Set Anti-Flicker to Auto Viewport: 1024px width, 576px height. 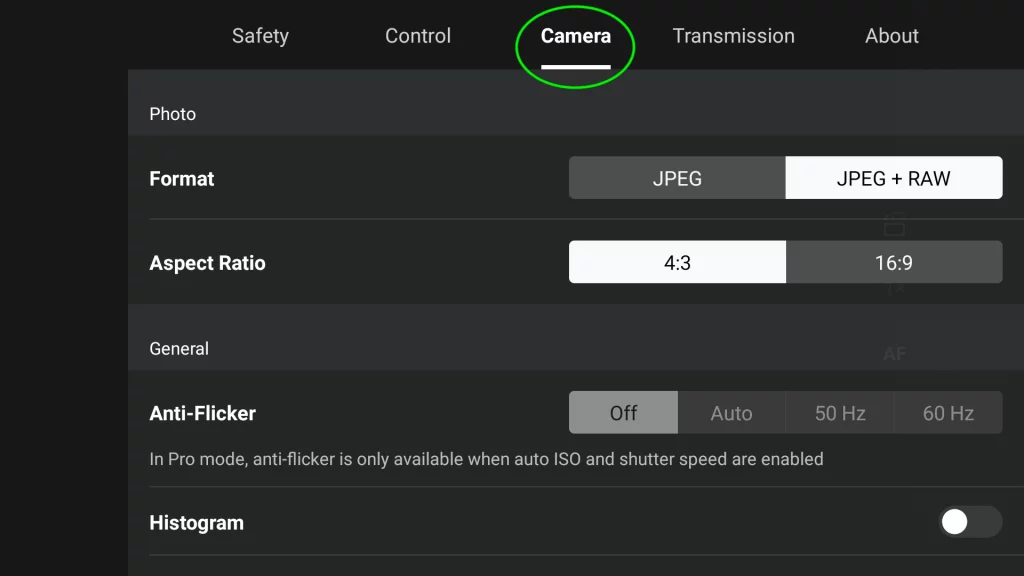731,412
